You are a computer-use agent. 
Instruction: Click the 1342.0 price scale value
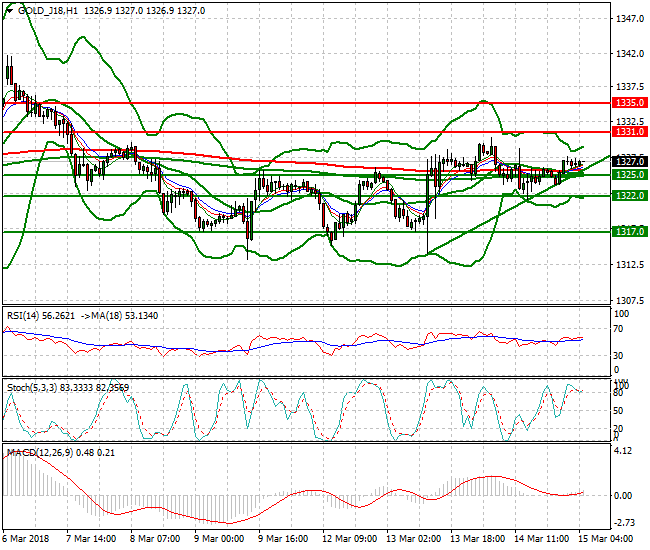630,53
